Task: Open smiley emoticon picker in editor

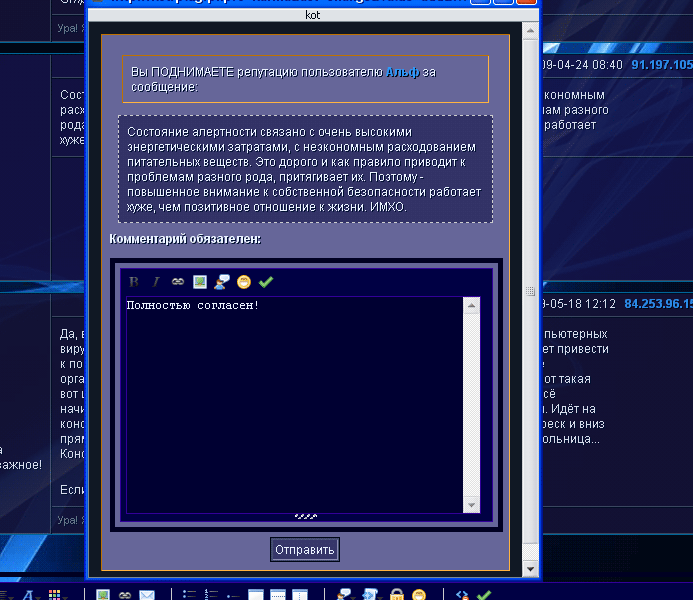Action: tap(243, 282)
